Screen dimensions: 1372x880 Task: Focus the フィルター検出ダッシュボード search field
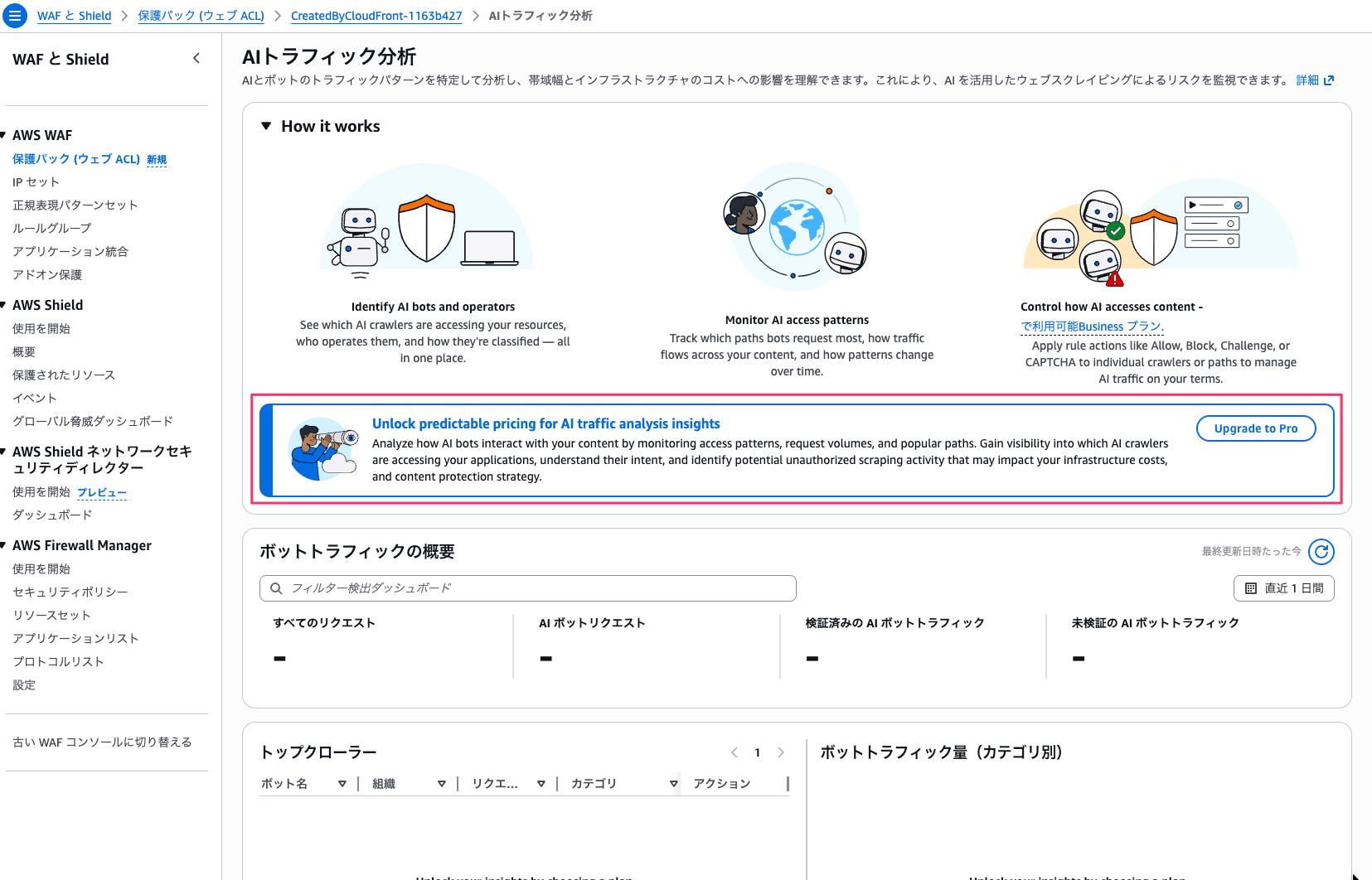537,588
